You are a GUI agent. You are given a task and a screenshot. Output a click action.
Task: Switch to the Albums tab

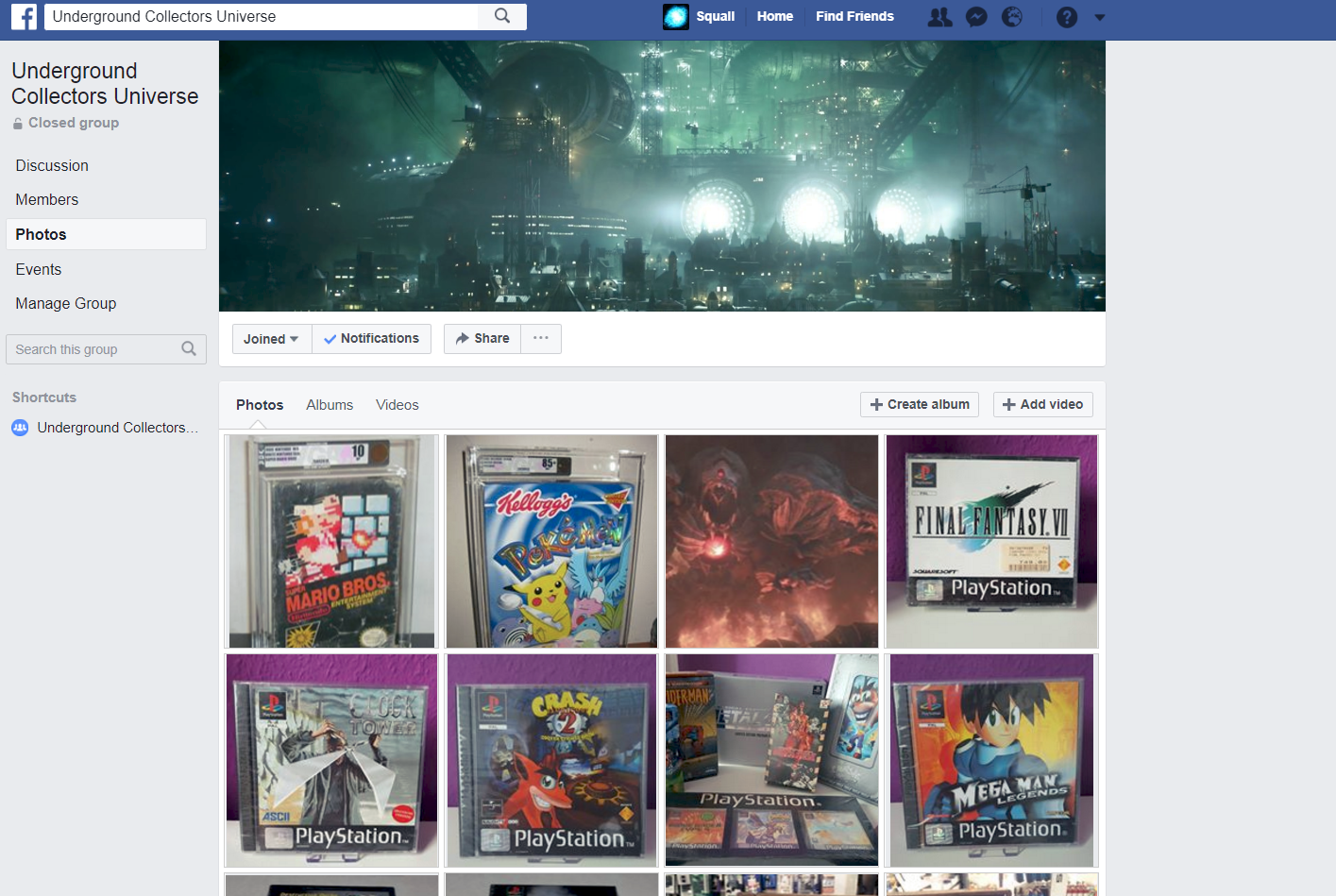pyautogui.click(x=330, y=405)
